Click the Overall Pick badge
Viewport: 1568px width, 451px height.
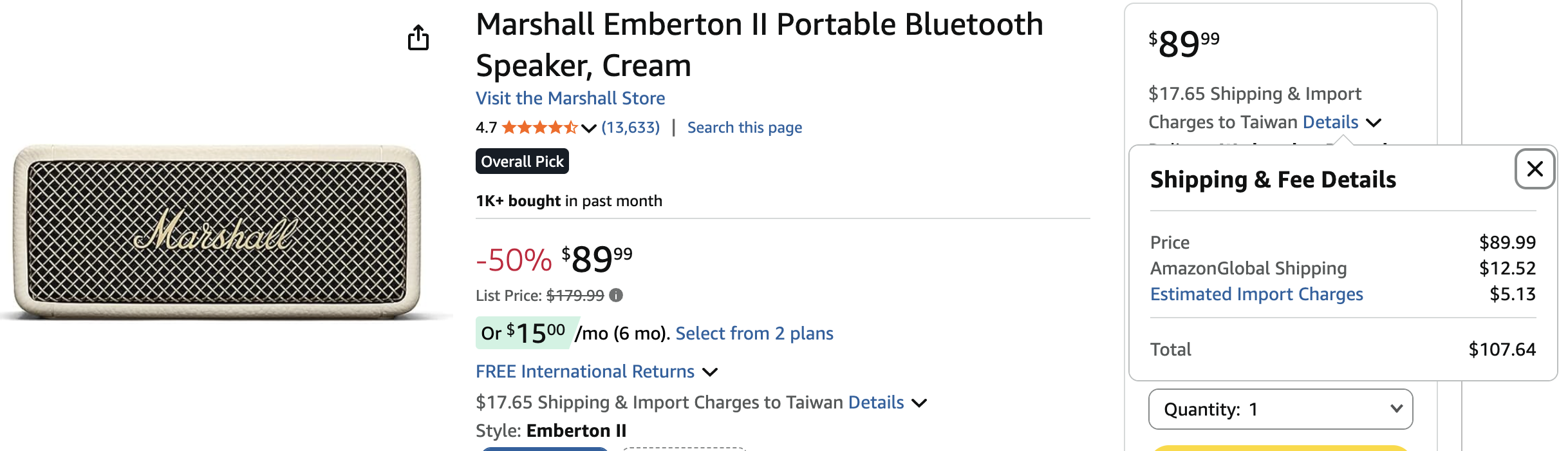pyautogui.click(x=522, y=161)
